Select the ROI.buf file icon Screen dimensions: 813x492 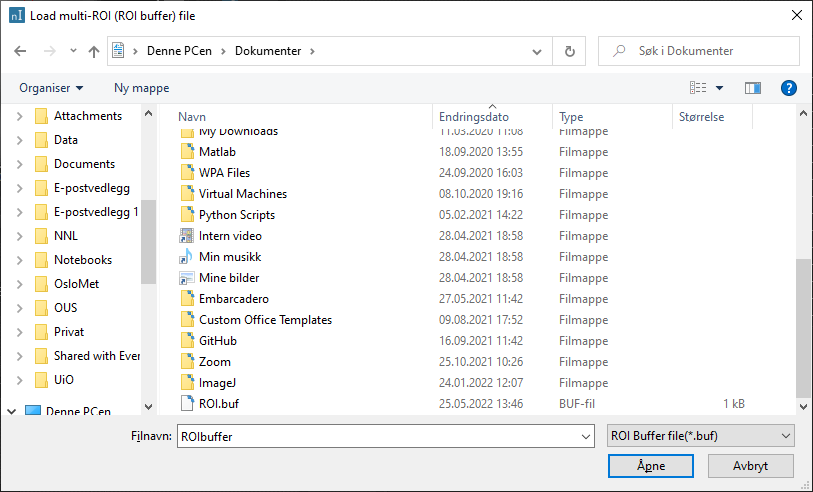(x=186, y=404)
